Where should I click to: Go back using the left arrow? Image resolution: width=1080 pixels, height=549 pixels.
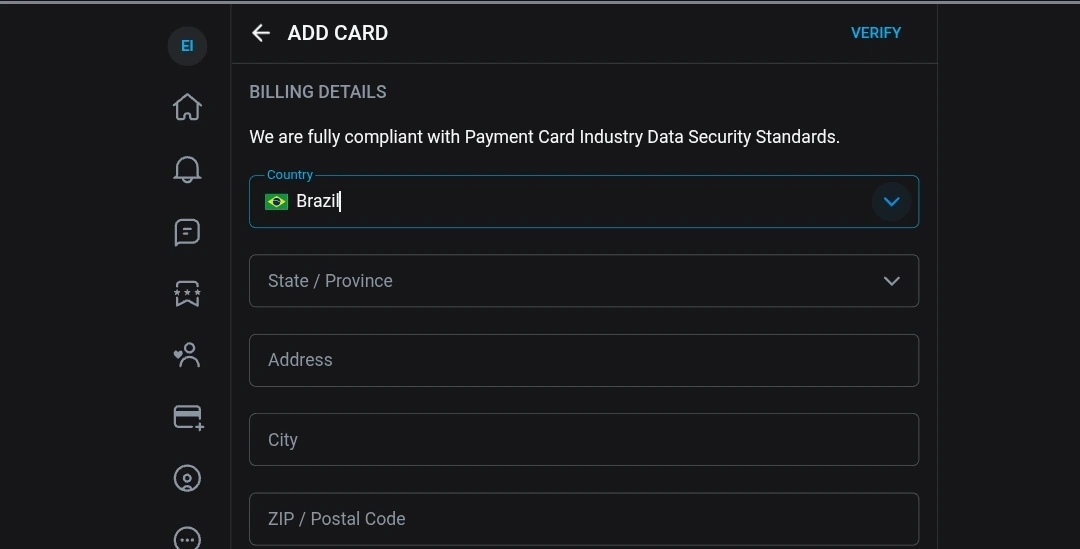[261, 33]
